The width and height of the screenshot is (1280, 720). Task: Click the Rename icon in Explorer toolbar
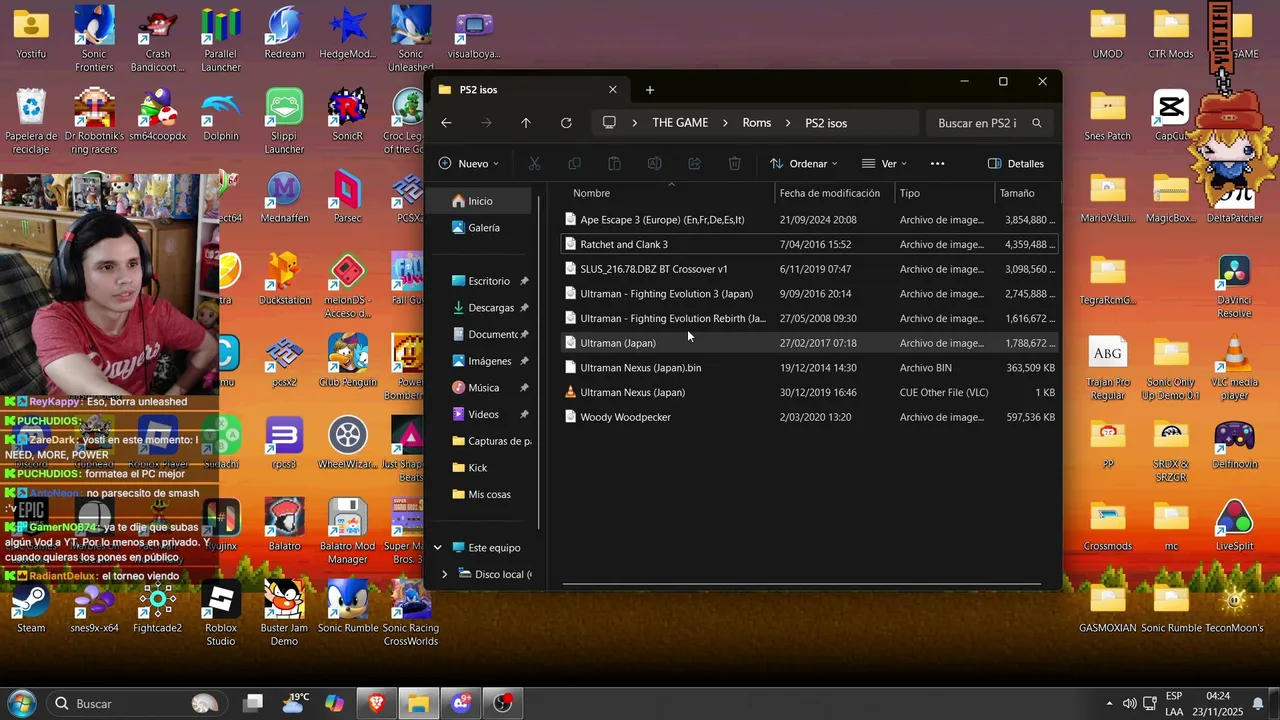tap(654, 163)
